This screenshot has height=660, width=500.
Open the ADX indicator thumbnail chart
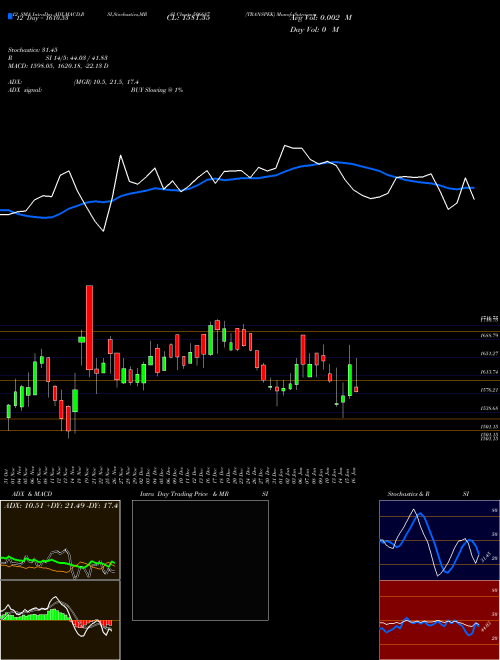coord(60,540)
